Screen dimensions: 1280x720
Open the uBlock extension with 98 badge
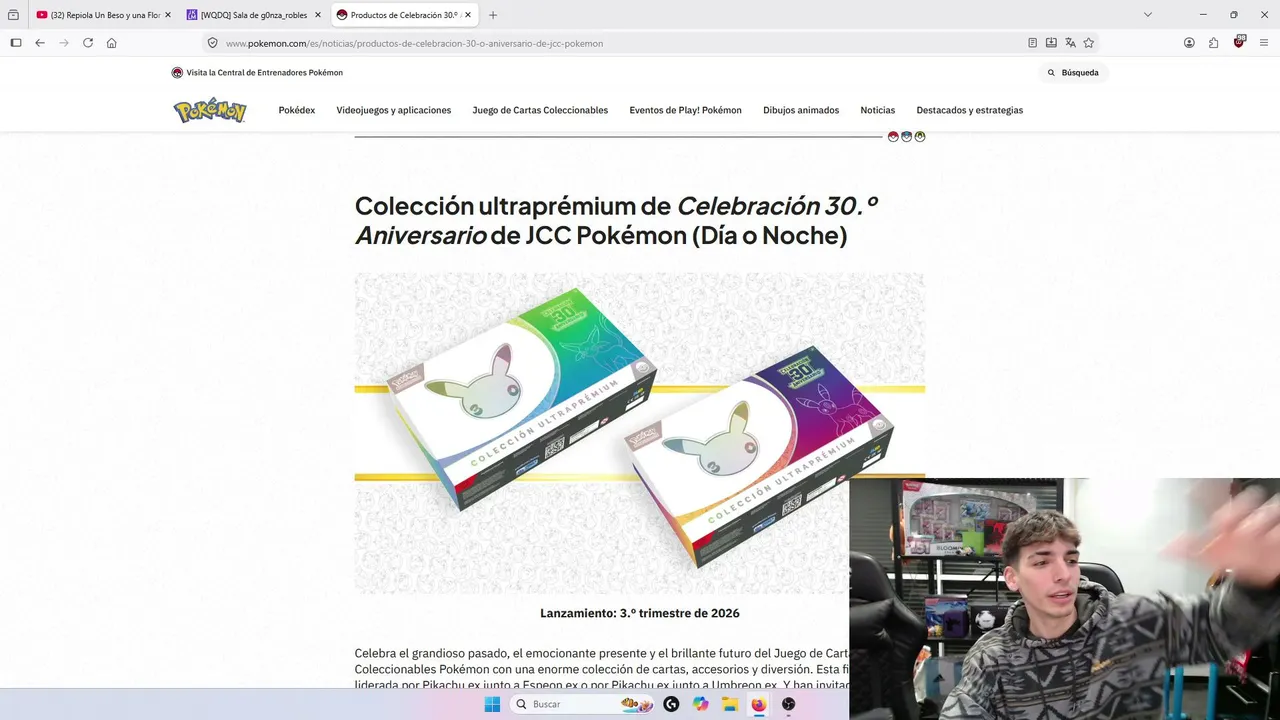(x=1239, y=42)
